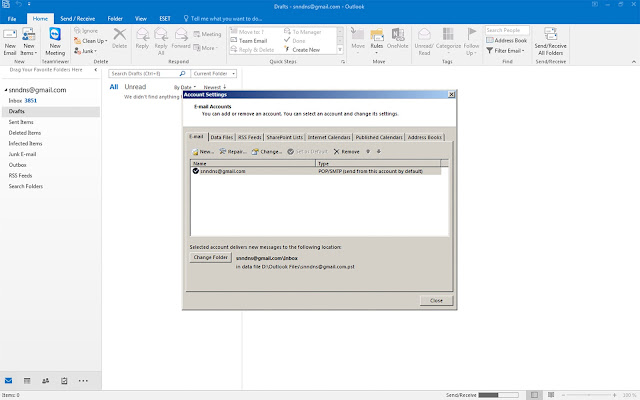Open the Categorize color menu
This screenshot has height=400, width=640.
pyautogui.click(x=448, y=41)
